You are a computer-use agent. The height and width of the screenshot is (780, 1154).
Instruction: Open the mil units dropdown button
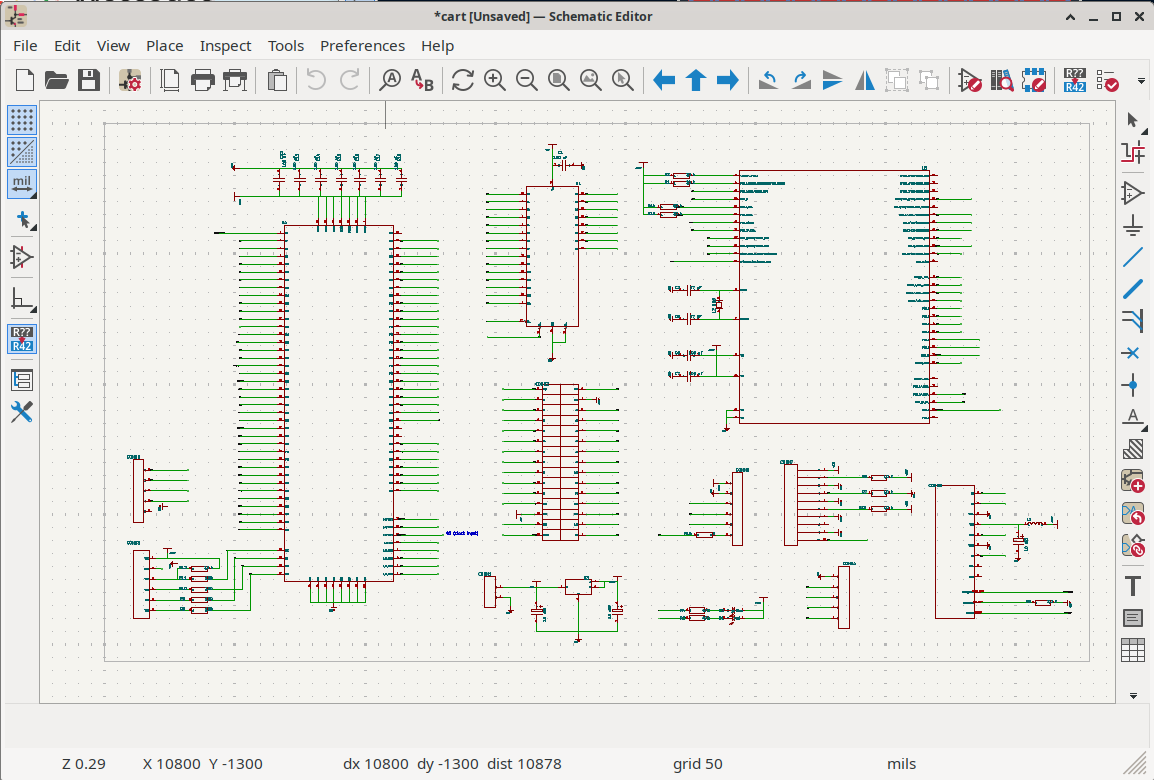[x=22, y=184]
